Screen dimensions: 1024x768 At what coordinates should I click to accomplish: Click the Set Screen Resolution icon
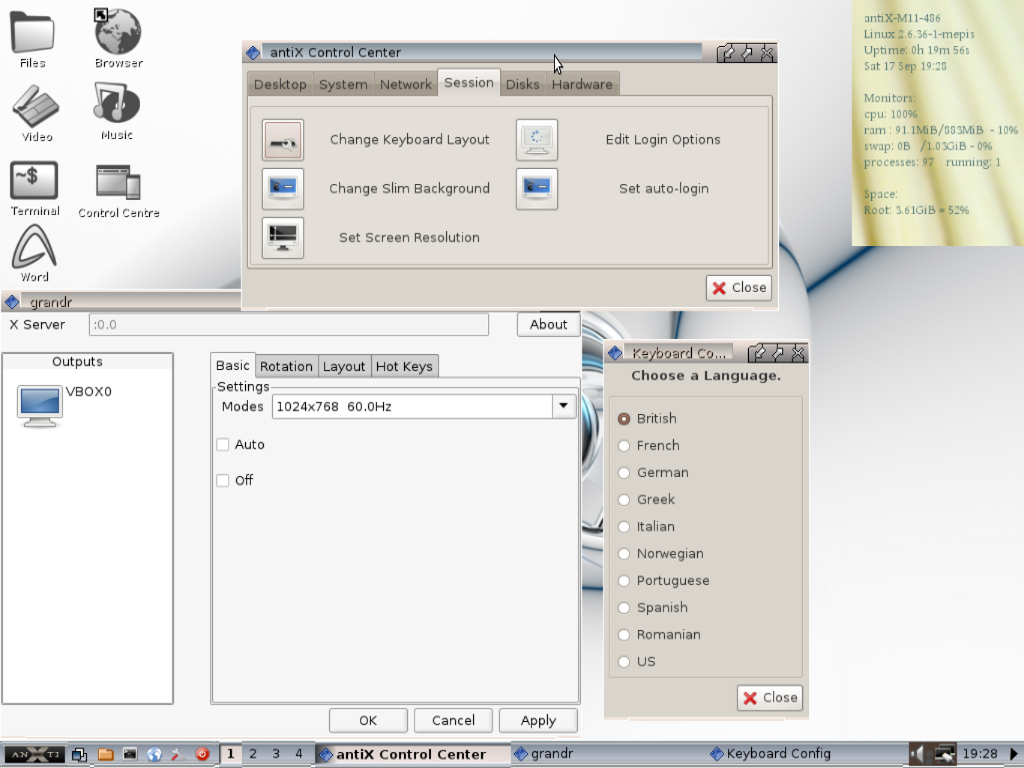(x=283, y=238)
